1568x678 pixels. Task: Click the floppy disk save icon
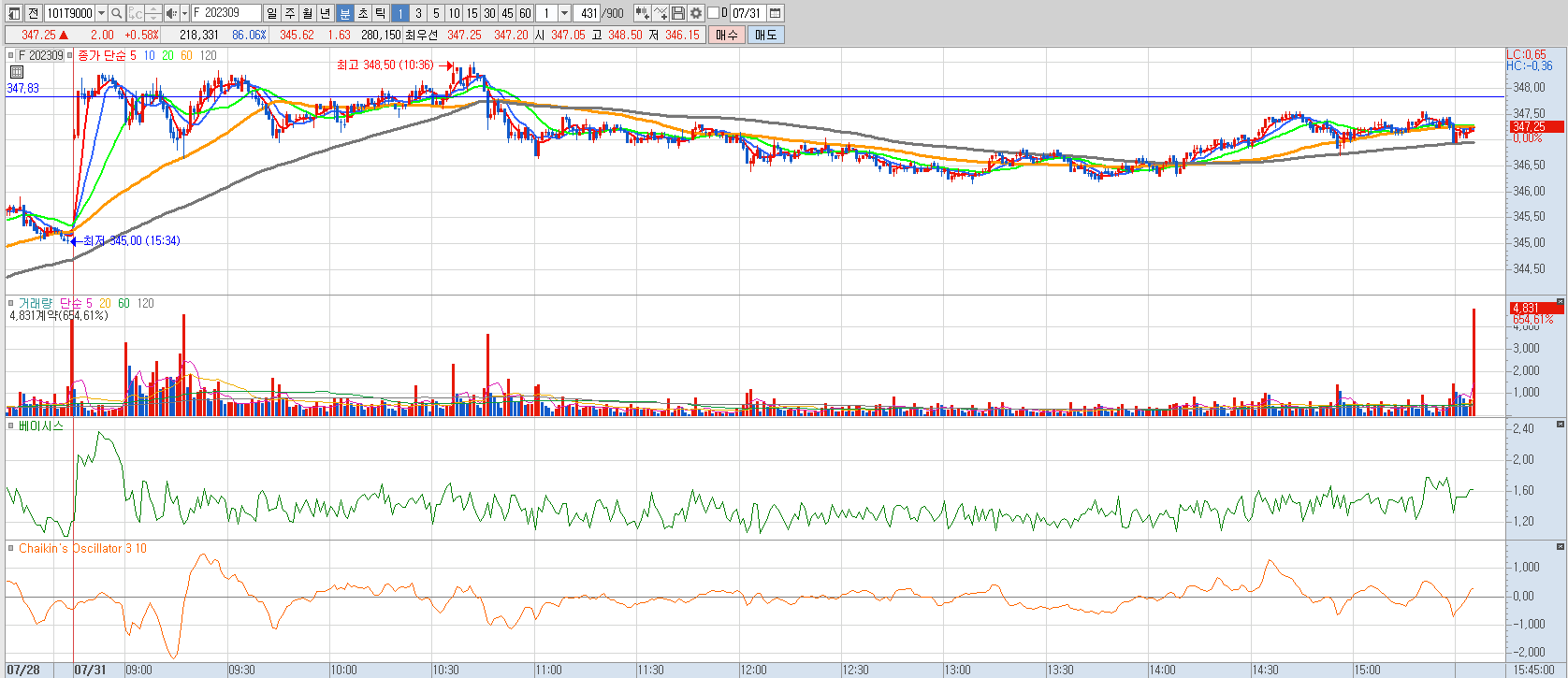[x=678, y=13]
